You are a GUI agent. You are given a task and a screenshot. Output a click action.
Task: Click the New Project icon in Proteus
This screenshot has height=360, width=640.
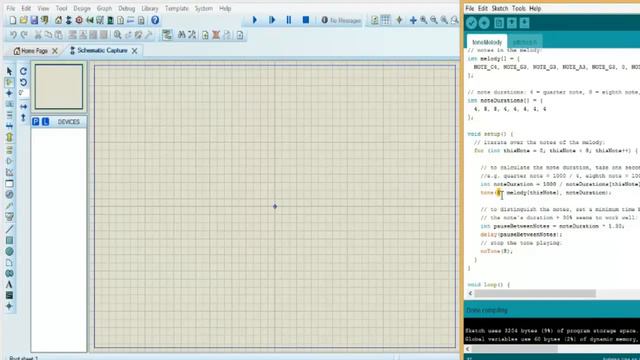coord(13,20)
